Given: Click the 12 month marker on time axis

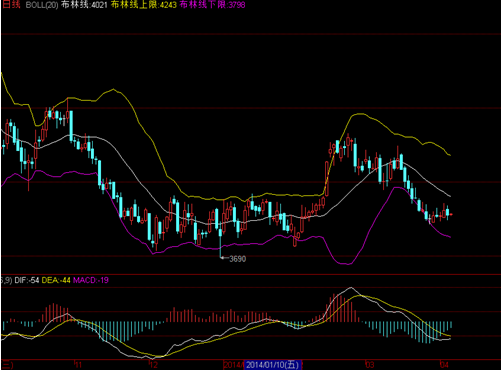Looking at the screenshot, I should [x=153, y=364].
